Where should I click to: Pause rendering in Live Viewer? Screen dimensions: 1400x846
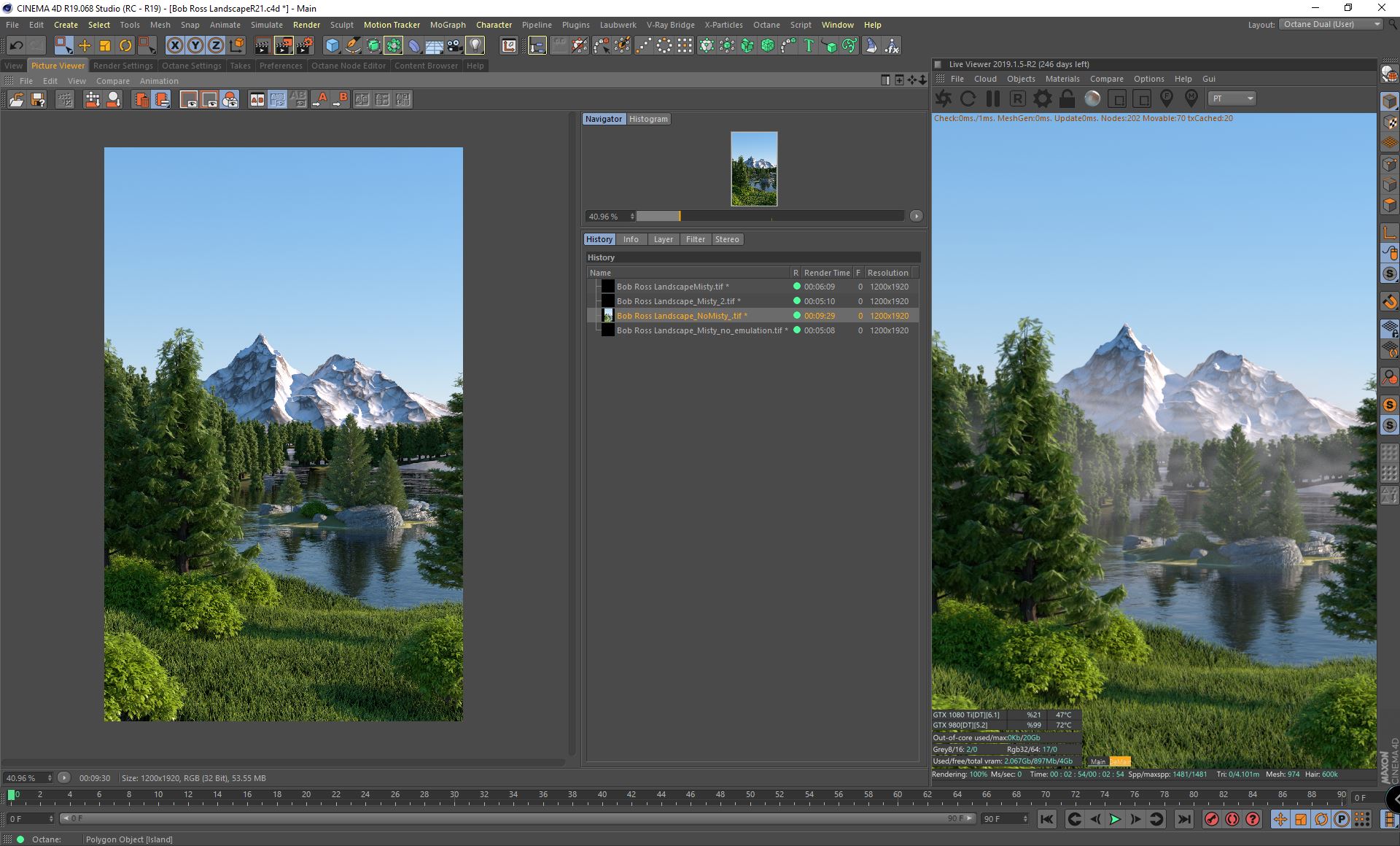[992, 98]
